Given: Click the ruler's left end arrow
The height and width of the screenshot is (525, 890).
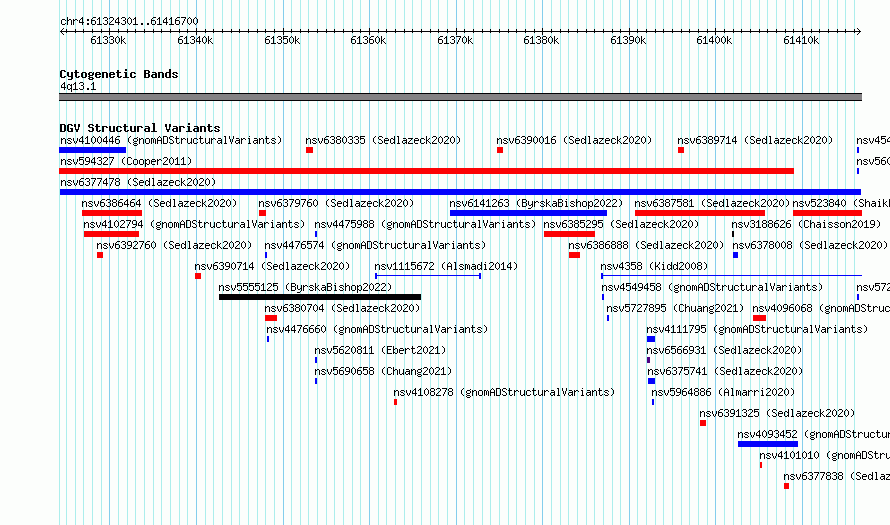Looking at the screenshot, I should pyautogui.click(x=62, y=32).
